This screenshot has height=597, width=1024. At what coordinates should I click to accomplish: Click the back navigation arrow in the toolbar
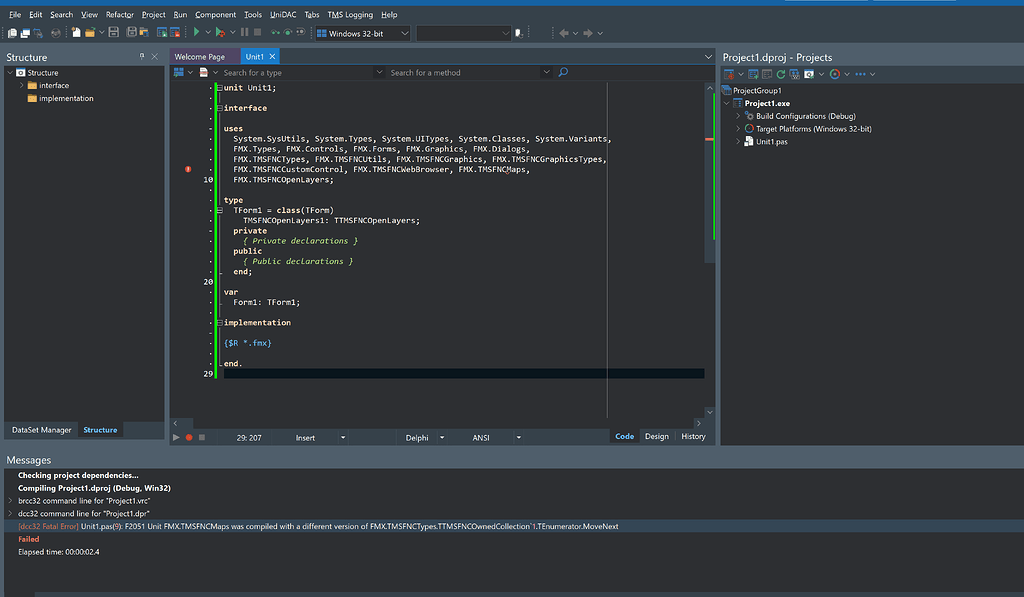coord(565,33)
